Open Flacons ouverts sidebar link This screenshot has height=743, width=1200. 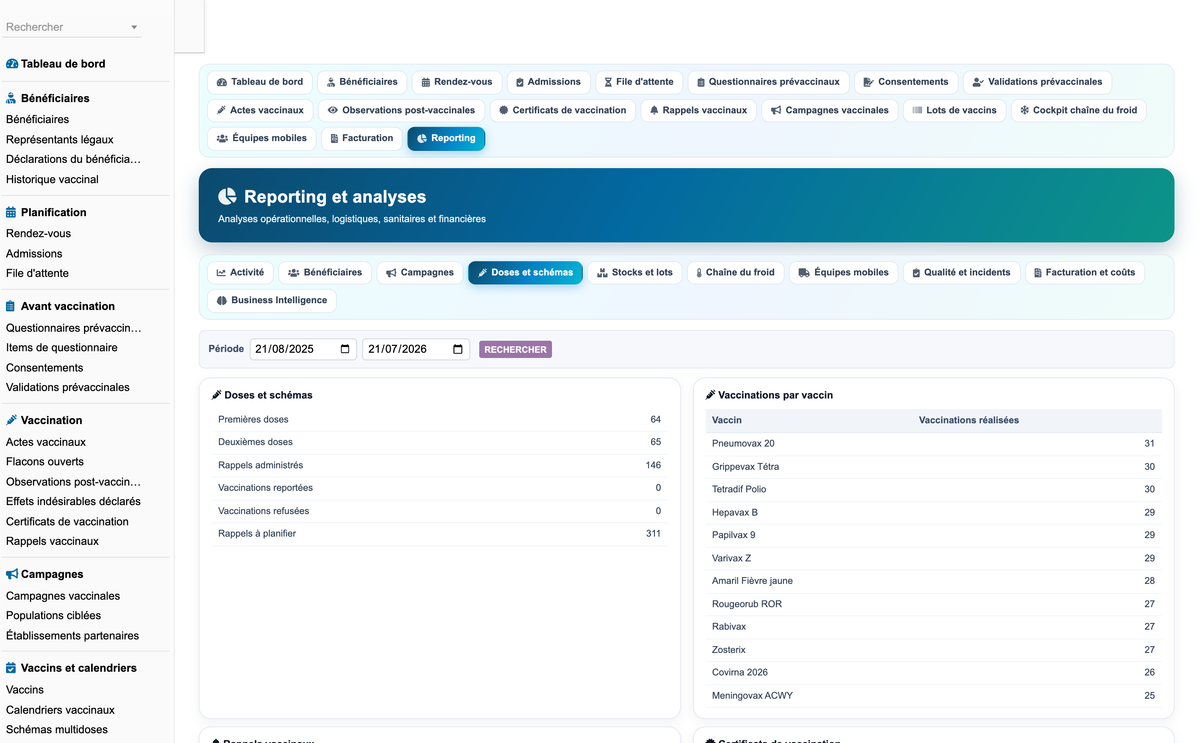pyautogui.click(x=45, y=461)
